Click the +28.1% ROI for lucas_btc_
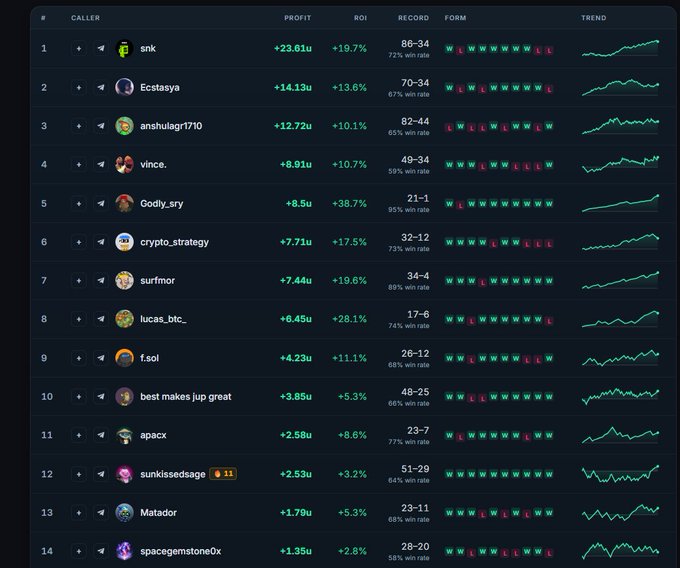This screenshot has width=680, height=568. pos(349,319)
